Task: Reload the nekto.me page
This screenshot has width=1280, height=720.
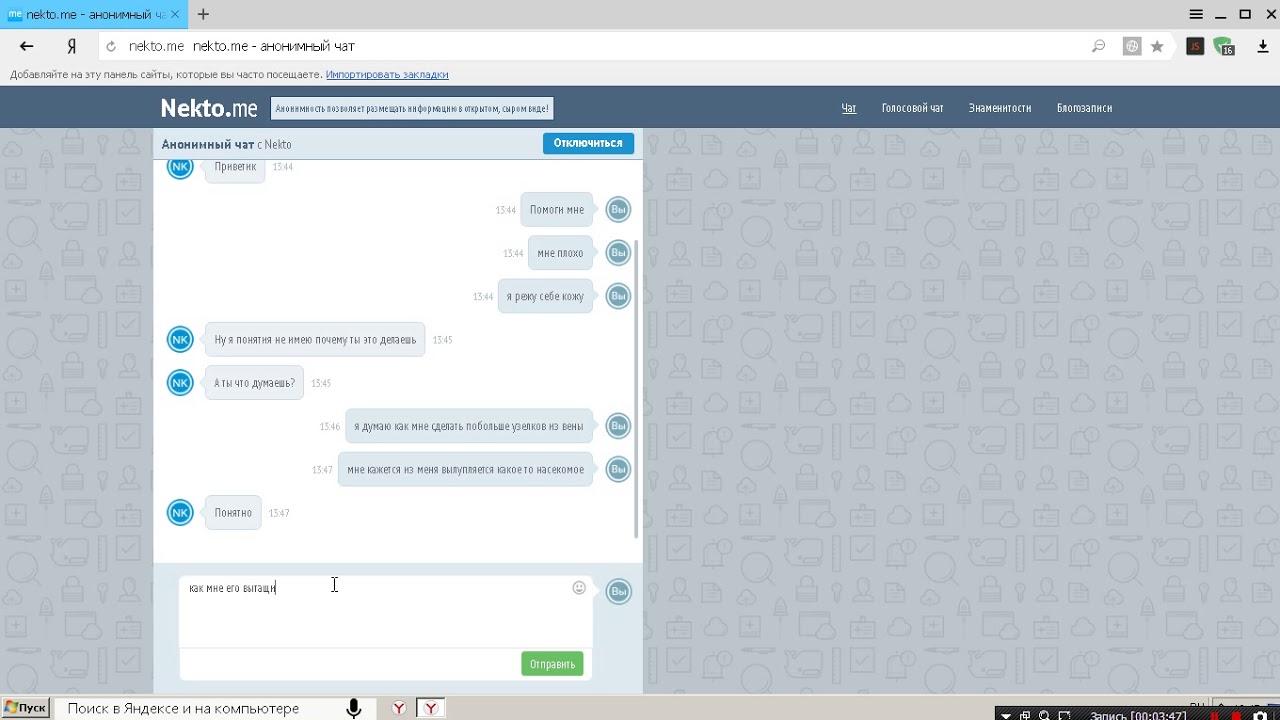Action: point(111,46)
